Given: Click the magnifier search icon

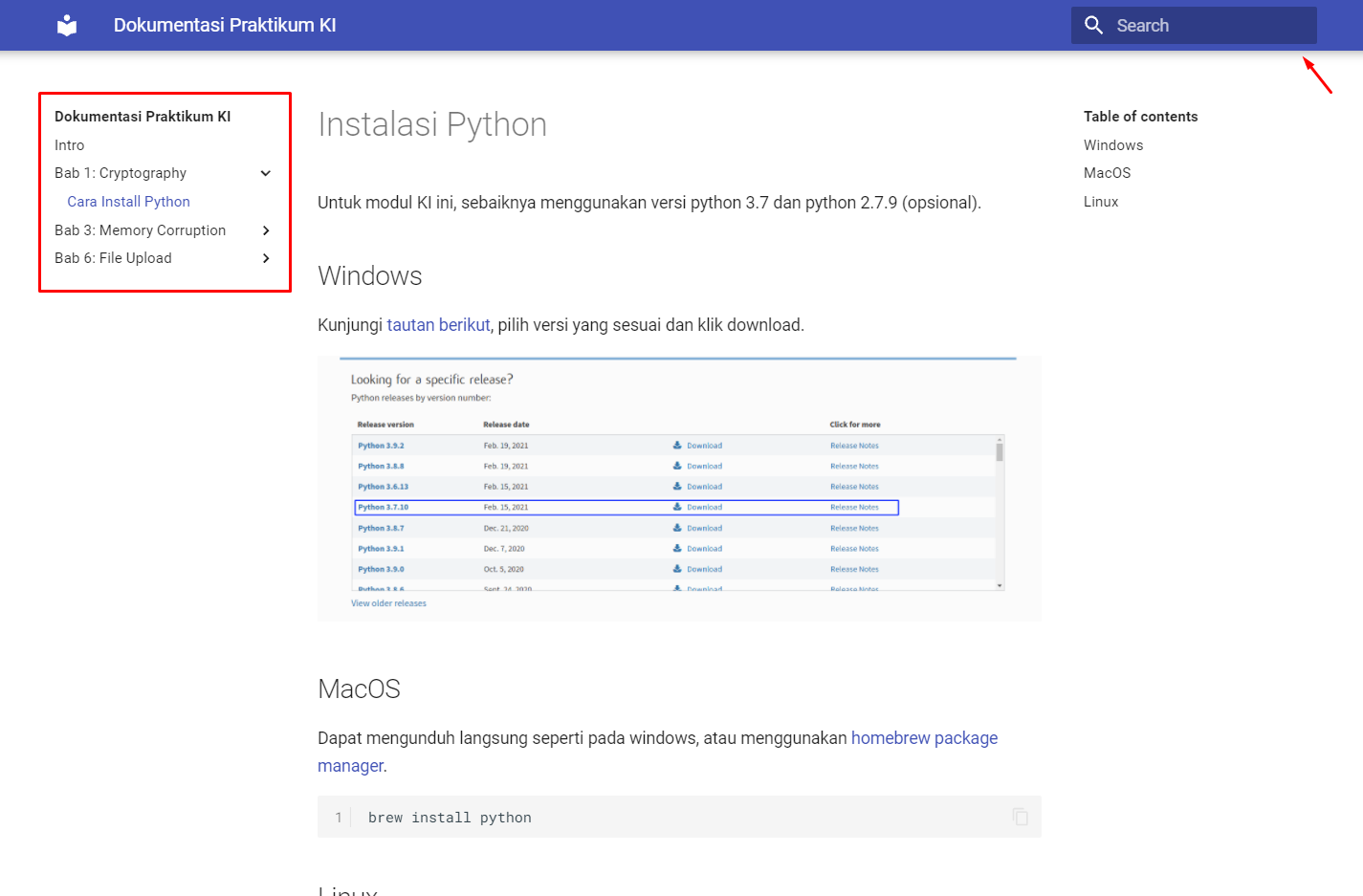Looking at the screenshot, I should (x=1094, y=25).
